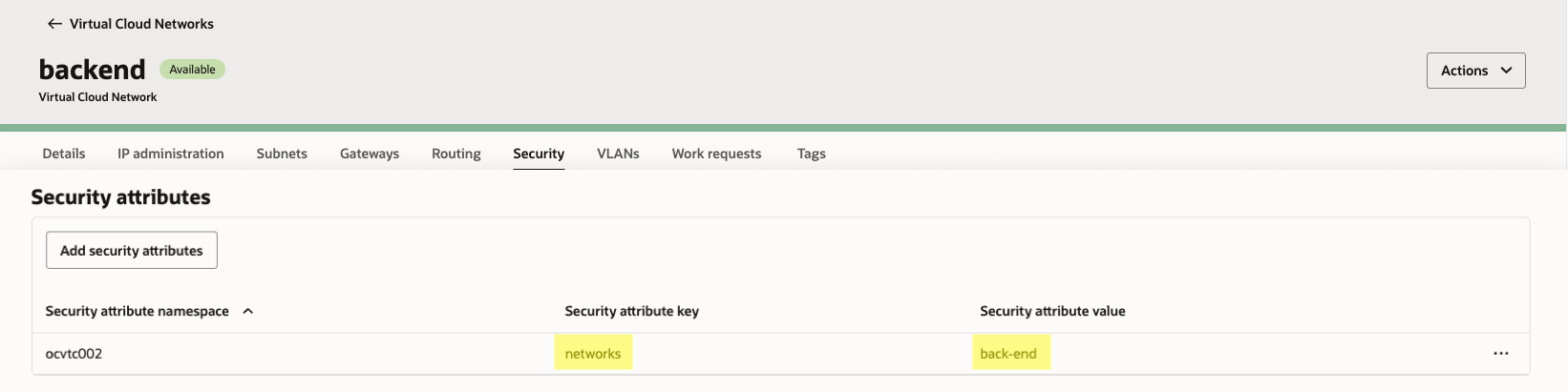The image size is (1568, 392).
Task: Click the Security attribute key column header
Action: (631, 311)
